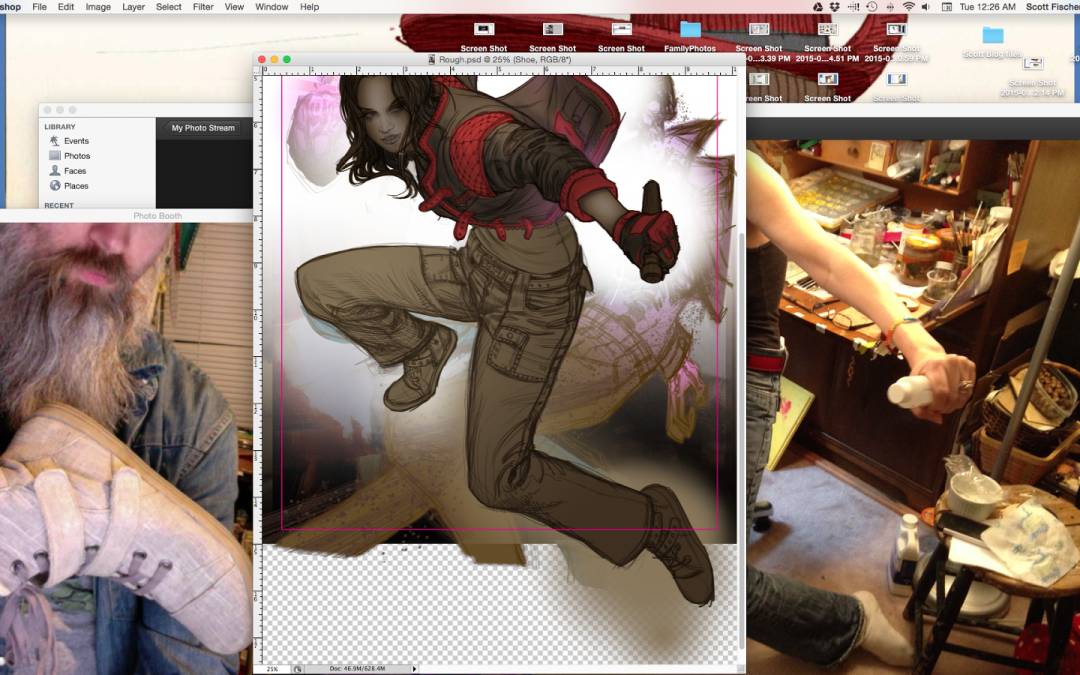Open the Image menu in Photoshop
The height and width of the screenshot is (675, 1080).
(98, 7)
